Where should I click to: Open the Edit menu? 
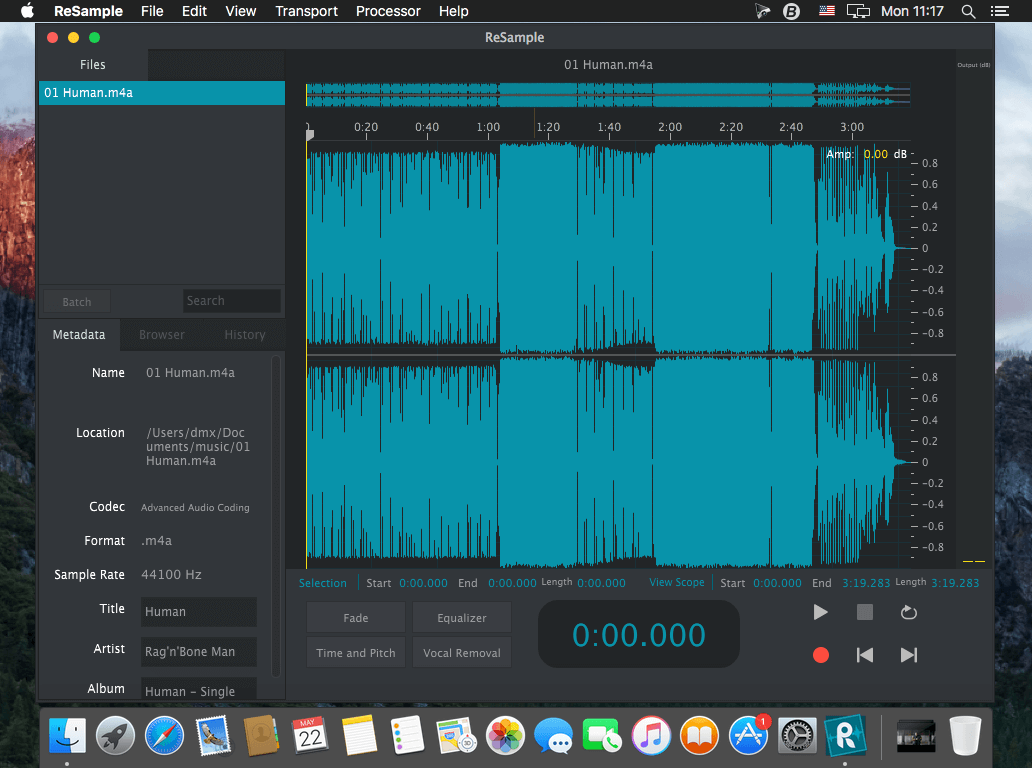click(194, 11)
